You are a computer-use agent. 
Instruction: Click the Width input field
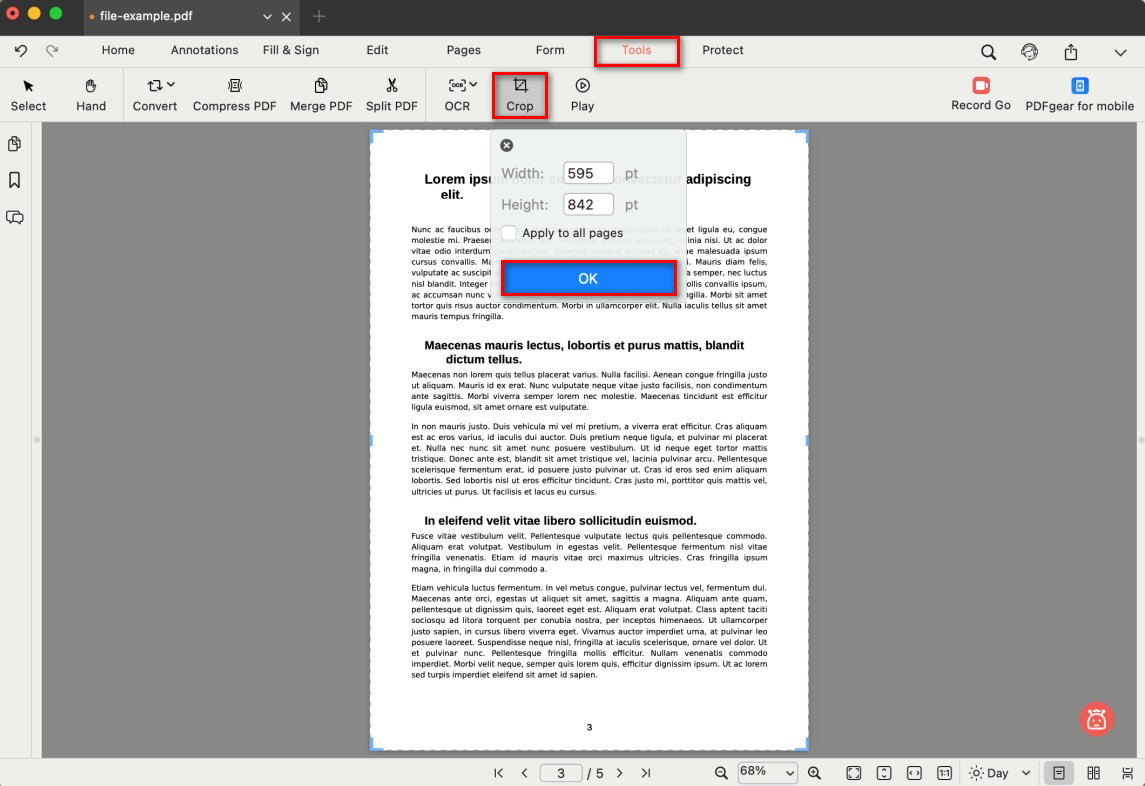[x=588, y=173]
